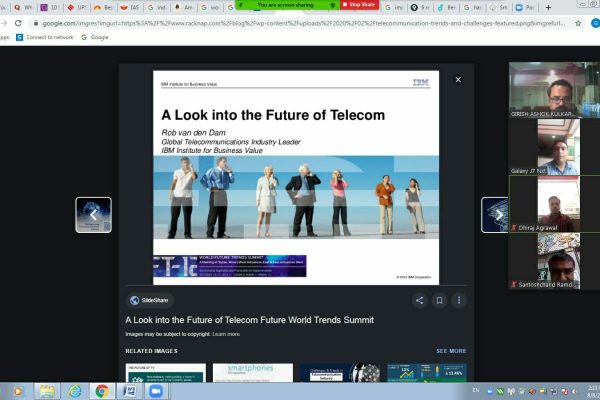The image size is (600, 400).
Task: Open the first related image thumbnail
Action: pos(165,373)
